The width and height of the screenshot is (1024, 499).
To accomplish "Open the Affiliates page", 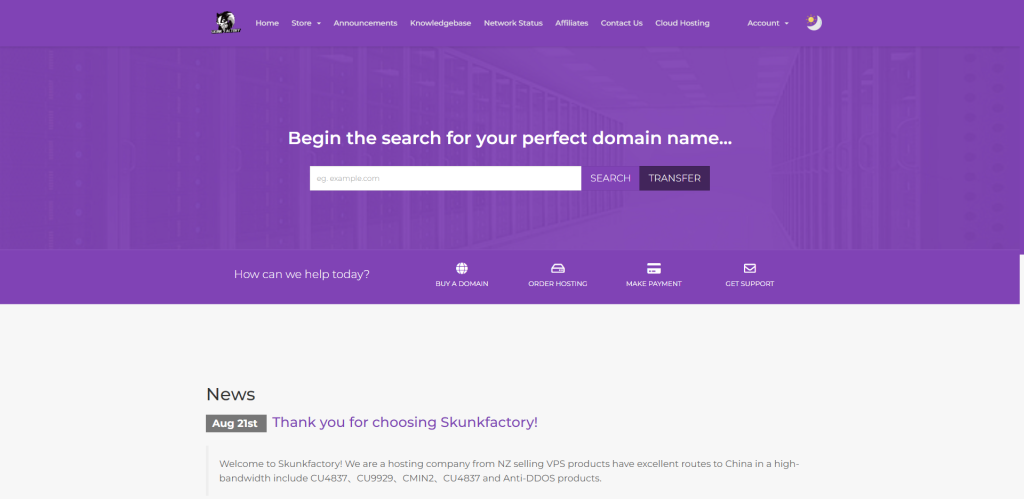I will tap(571, 23).
